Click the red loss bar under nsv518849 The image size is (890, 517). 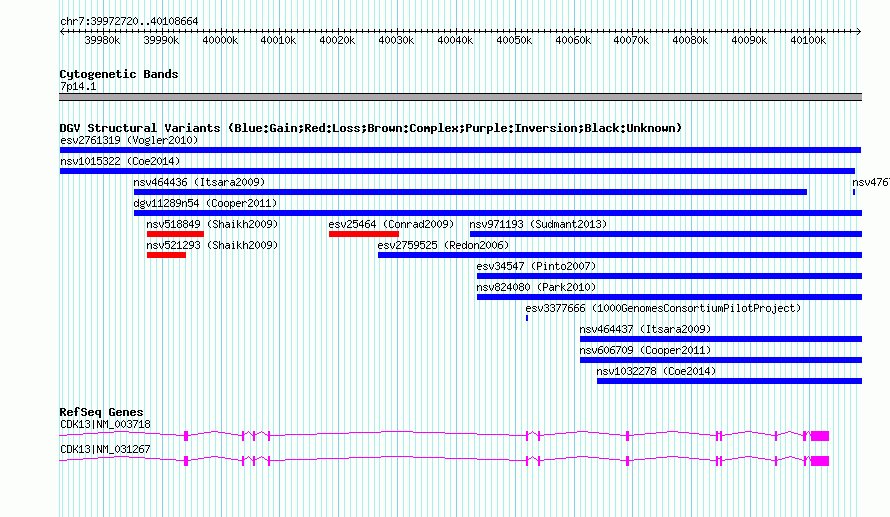point(175,234)
